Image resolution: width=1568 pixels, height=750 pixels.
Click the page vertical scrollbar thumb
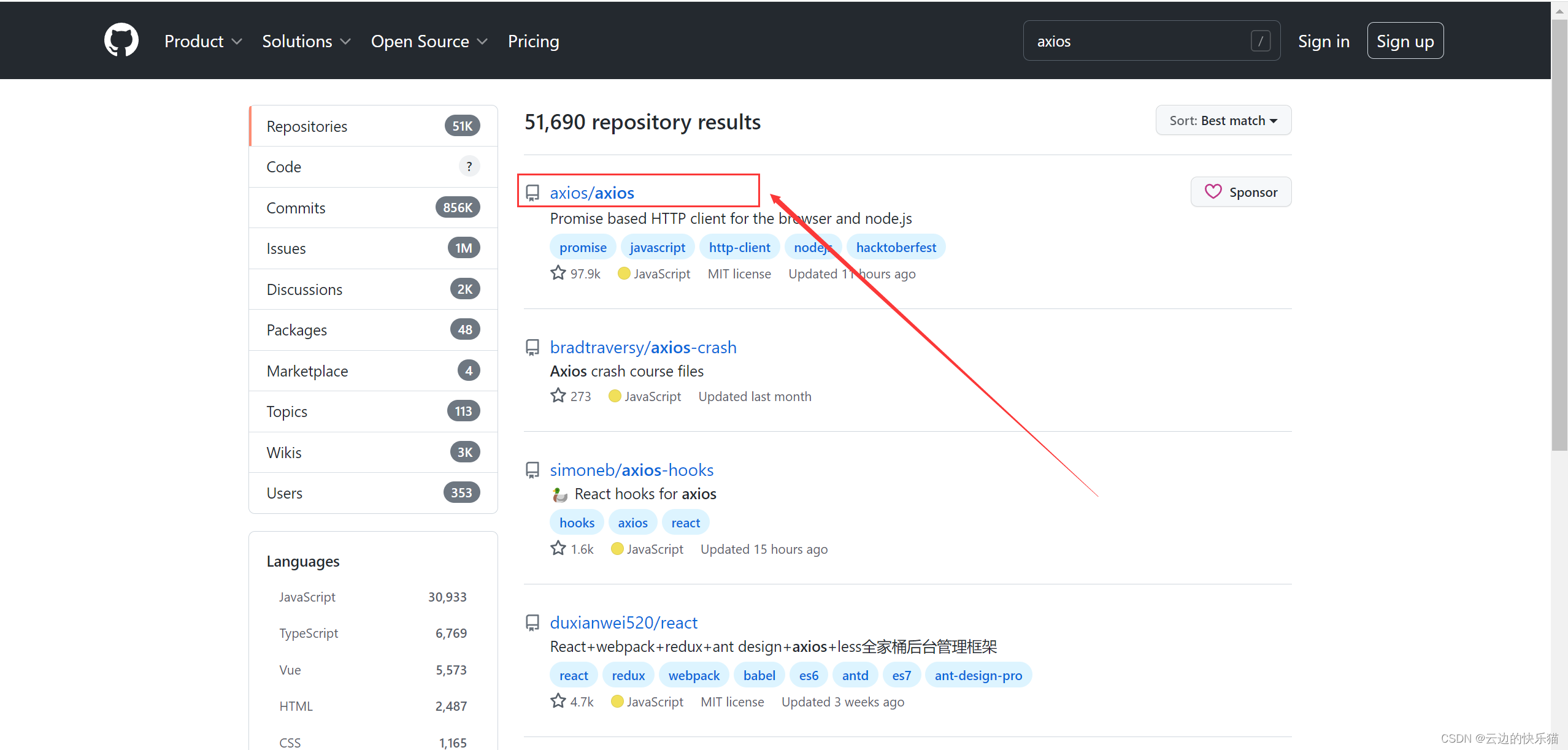(x=1559, y=234)
